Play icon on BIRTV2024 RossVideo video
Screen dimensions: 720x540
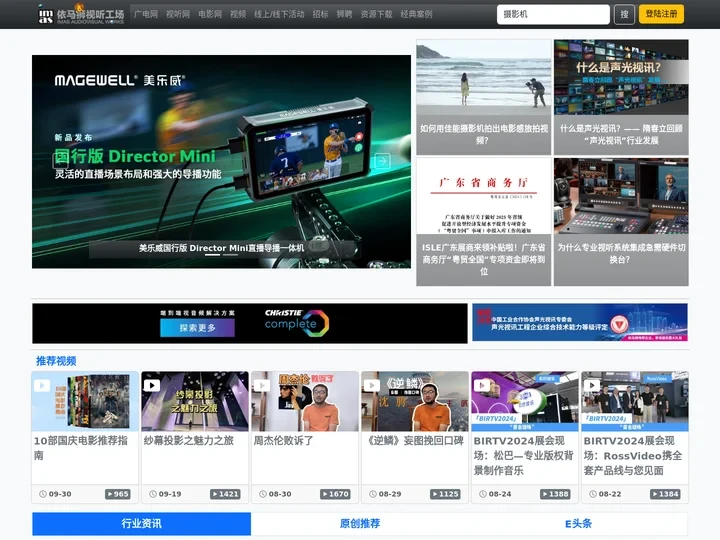(592, 385)
